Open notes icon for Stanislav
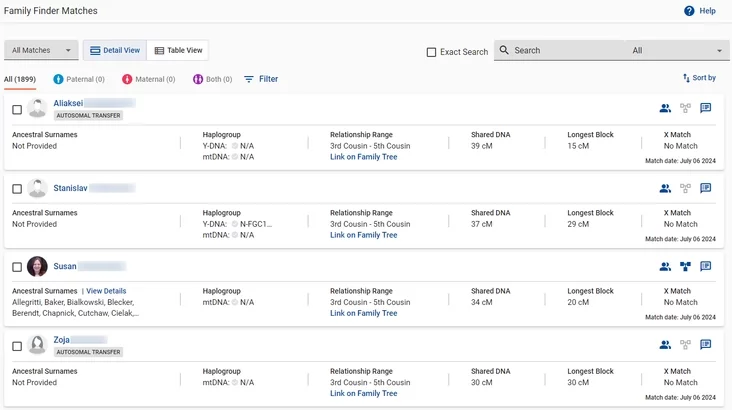Viewport: 732px width, 410px height. (705, 188)
